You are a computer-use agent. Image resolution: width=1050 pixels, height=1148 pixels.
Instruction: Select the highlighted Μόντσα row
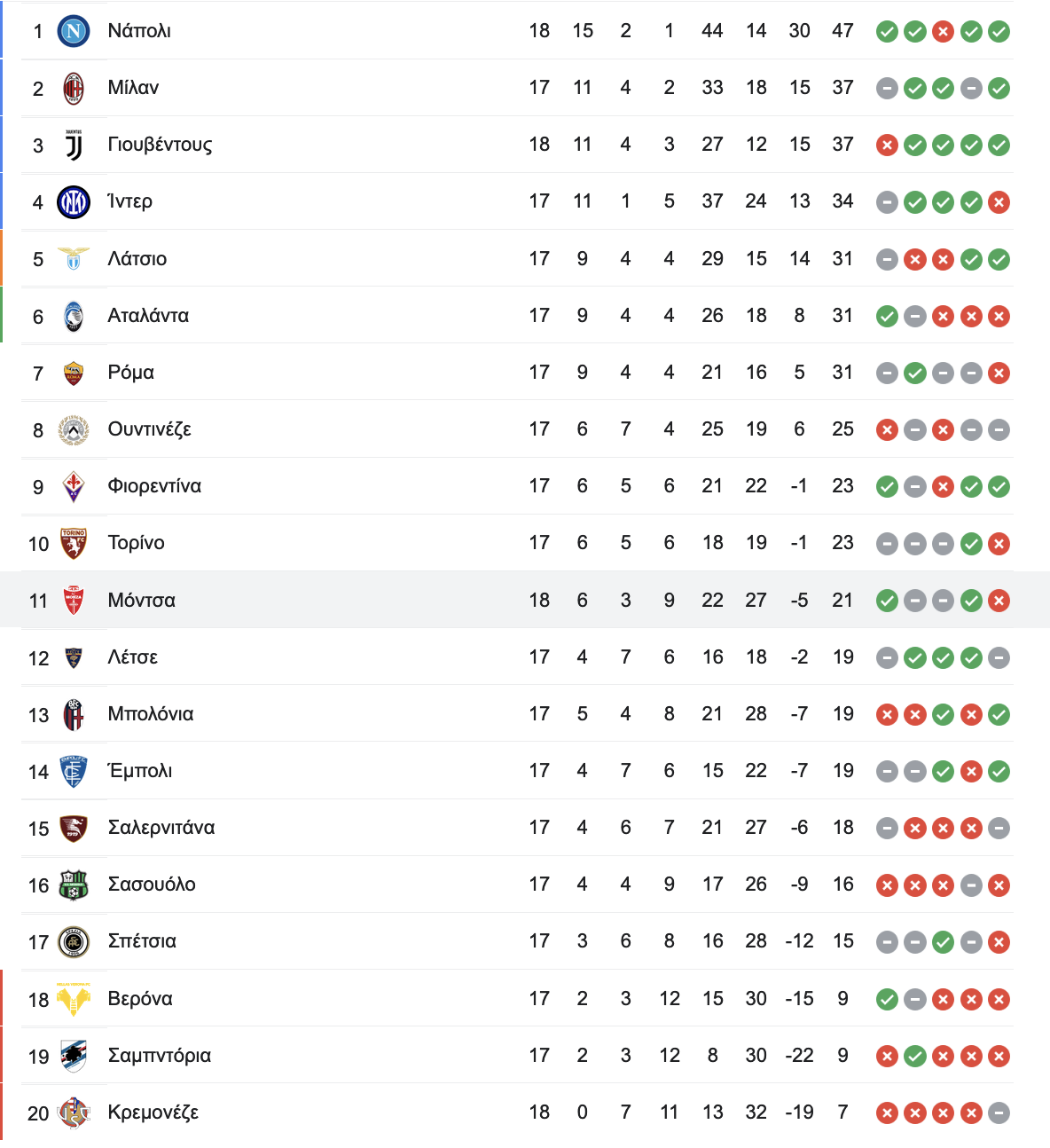click(525, 600)
